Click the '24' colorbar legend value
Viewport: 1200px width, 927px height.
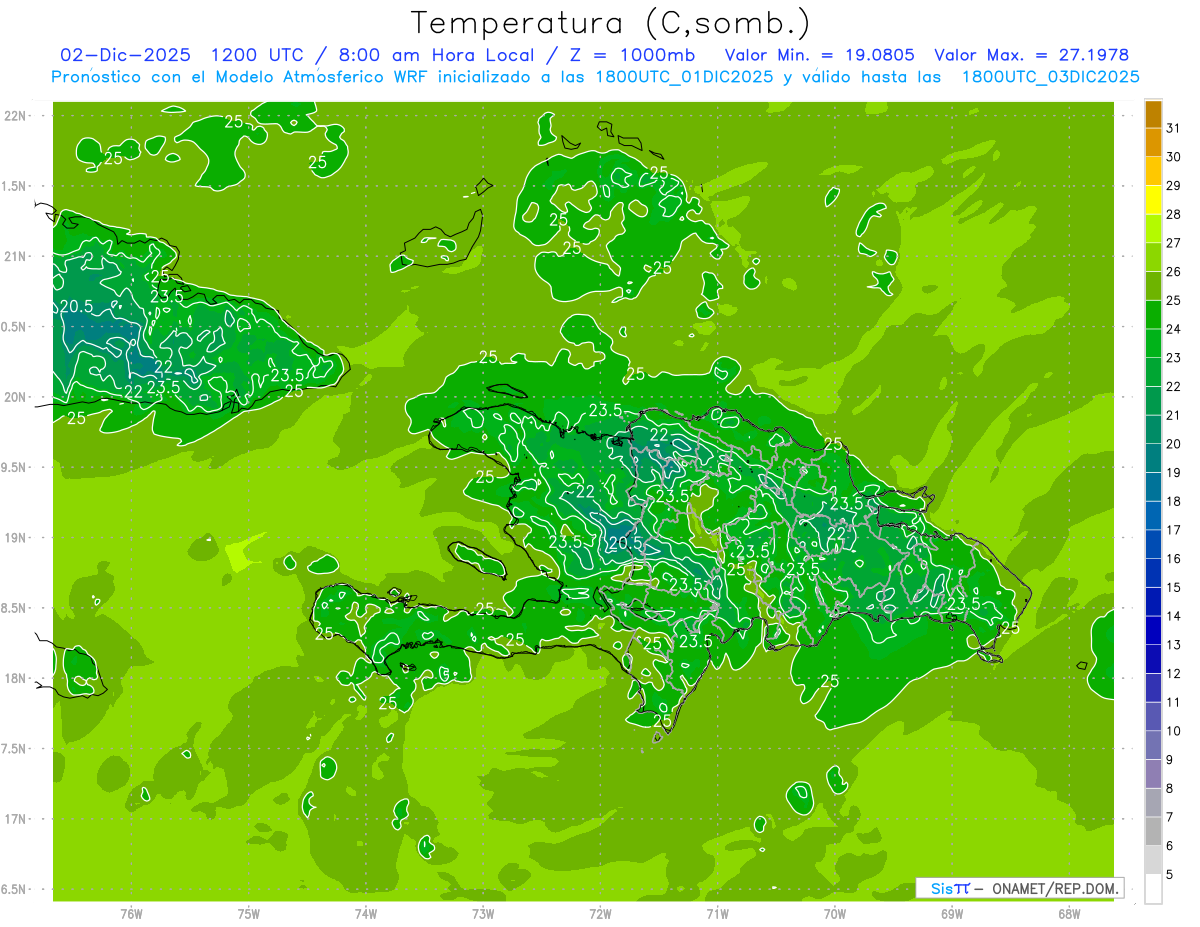tap(1174, 329)
